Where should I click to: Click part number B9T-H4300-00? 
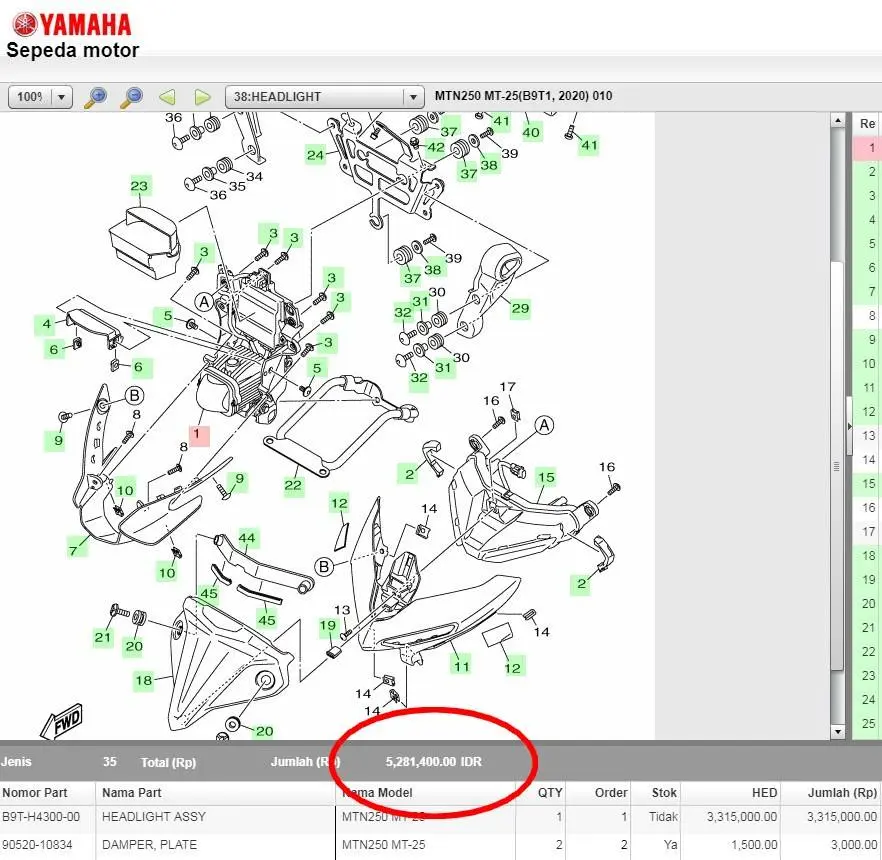click(x=41, y=817)
